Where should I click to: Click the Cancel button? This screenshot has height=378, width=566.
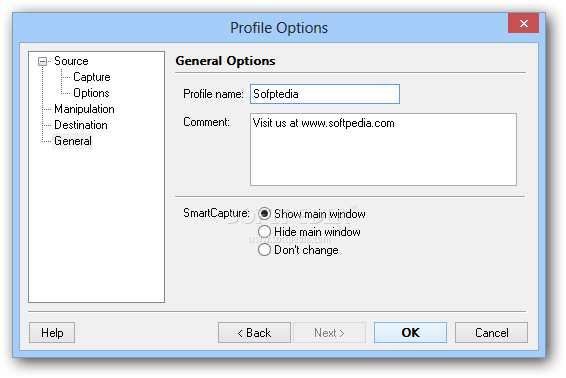[491, 333]
